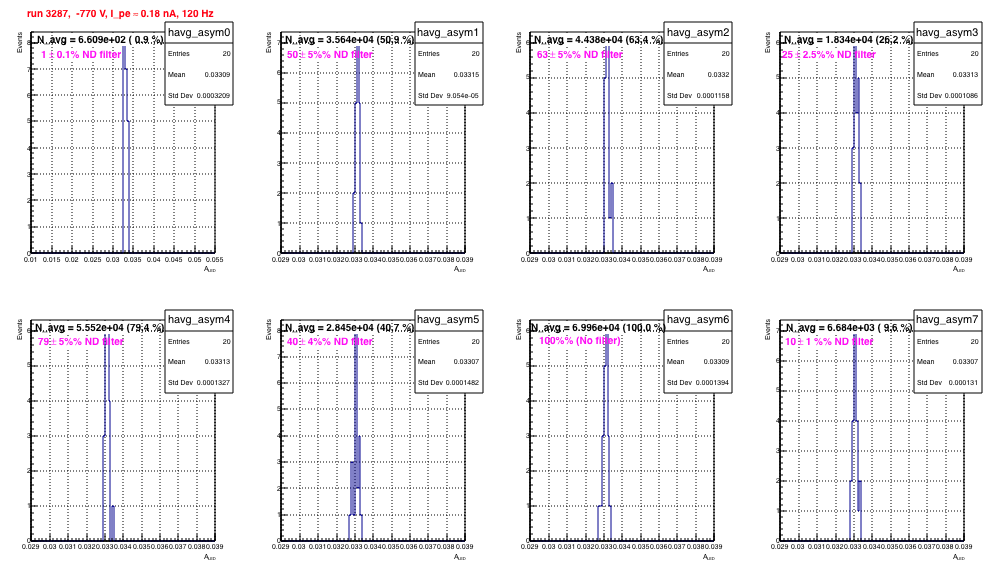Select the havg_asym2 stats box title
This screenshot has width=998, height=575.
point(698,32)
